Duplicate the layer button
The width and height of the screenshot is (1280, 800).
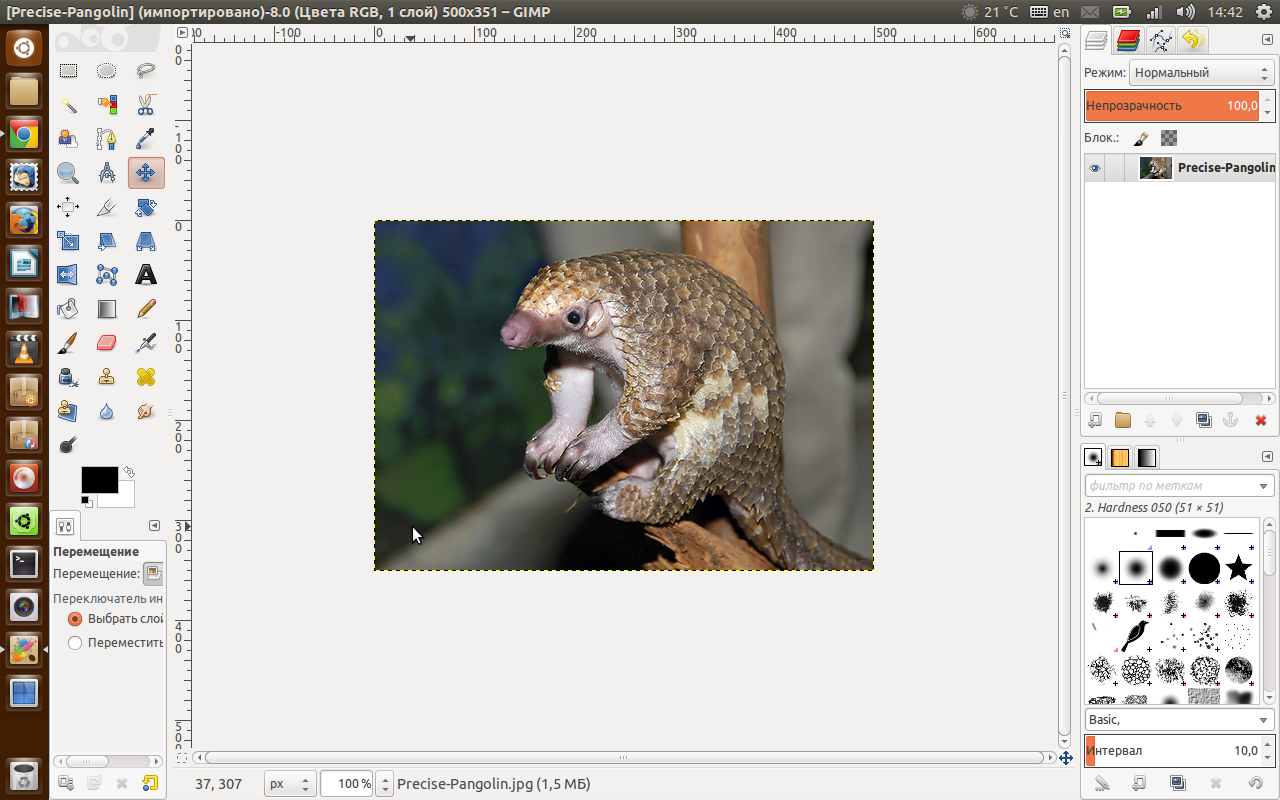[x=1204, y=421]
